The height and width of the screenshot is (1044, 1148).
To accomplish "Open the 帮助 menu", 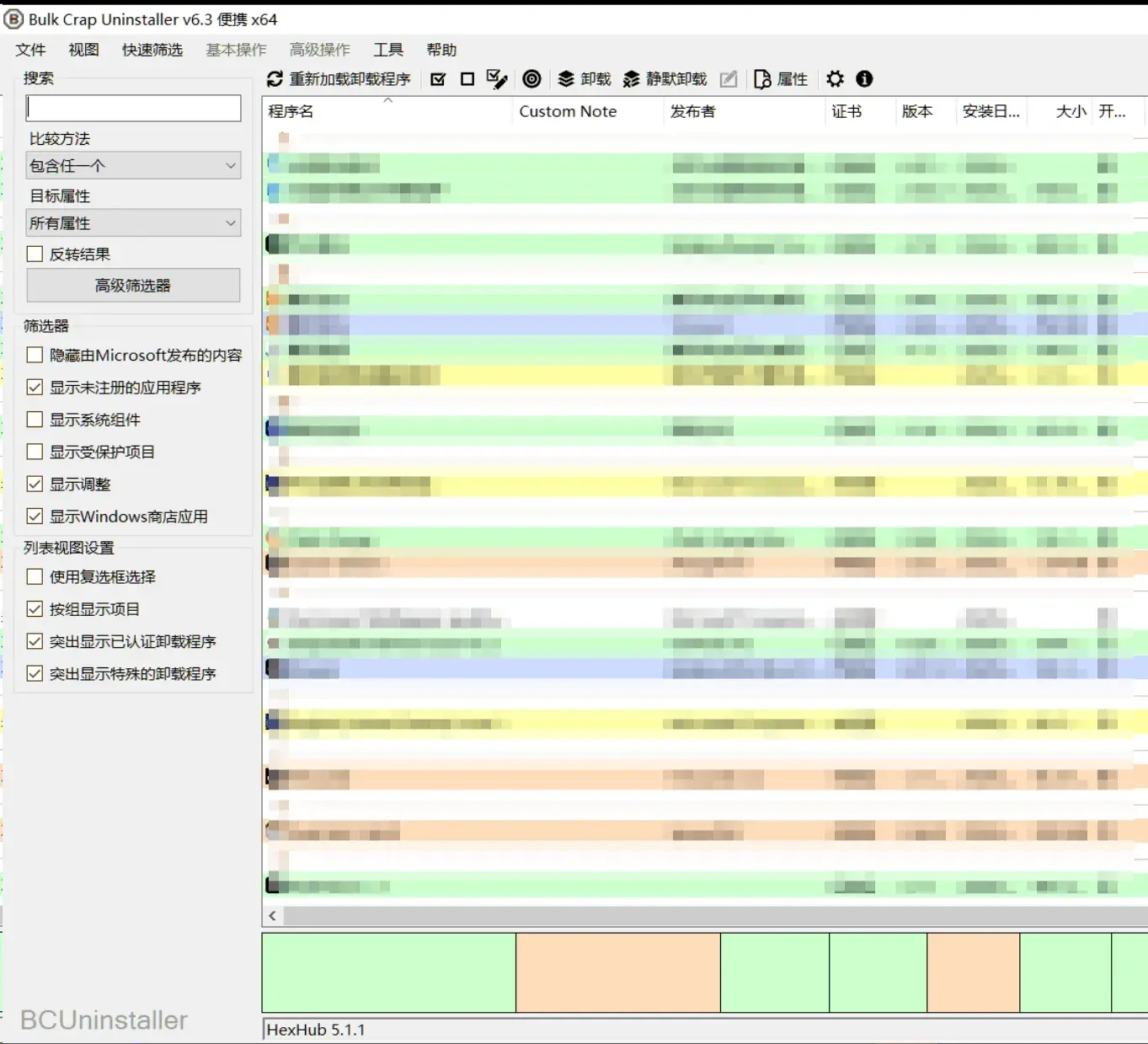I will coord(441,50).
